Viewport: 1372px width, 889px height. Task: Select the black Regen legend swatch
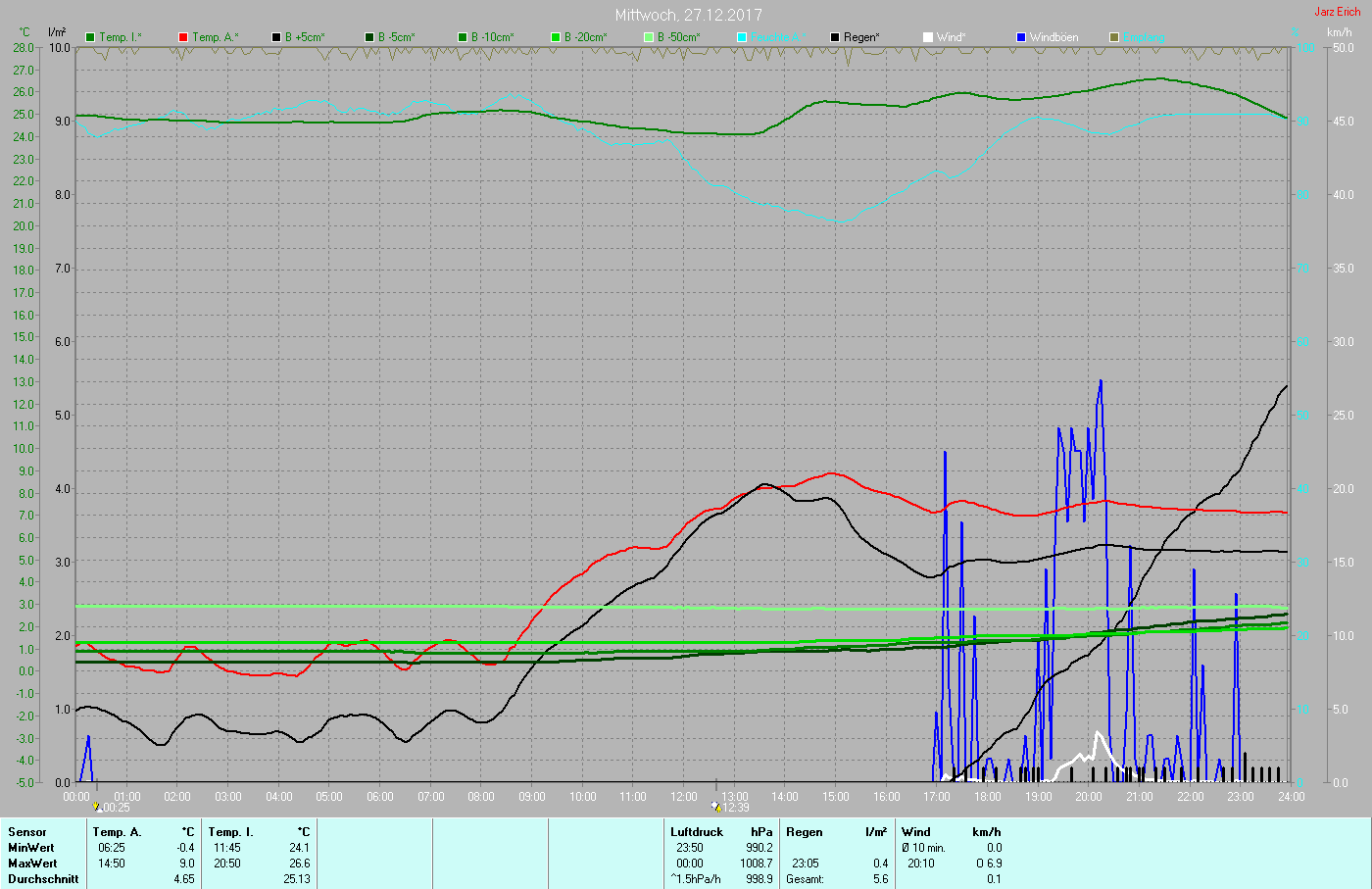835,37
